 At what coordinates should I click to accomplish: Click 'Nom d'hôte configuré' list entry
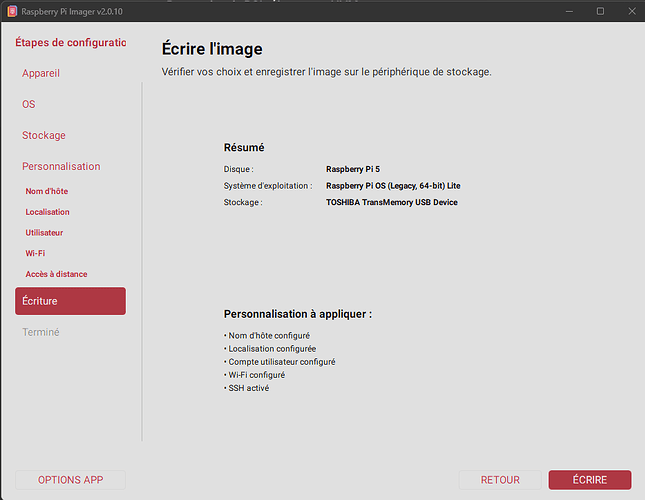coord(269,336)
